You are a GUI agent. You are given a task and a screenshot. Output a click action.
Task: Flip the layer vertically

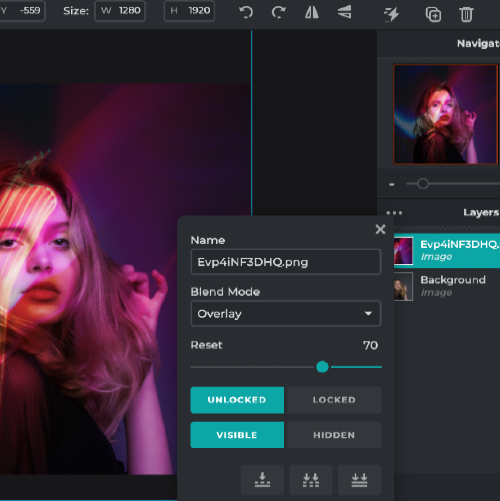tap(344, 12)
